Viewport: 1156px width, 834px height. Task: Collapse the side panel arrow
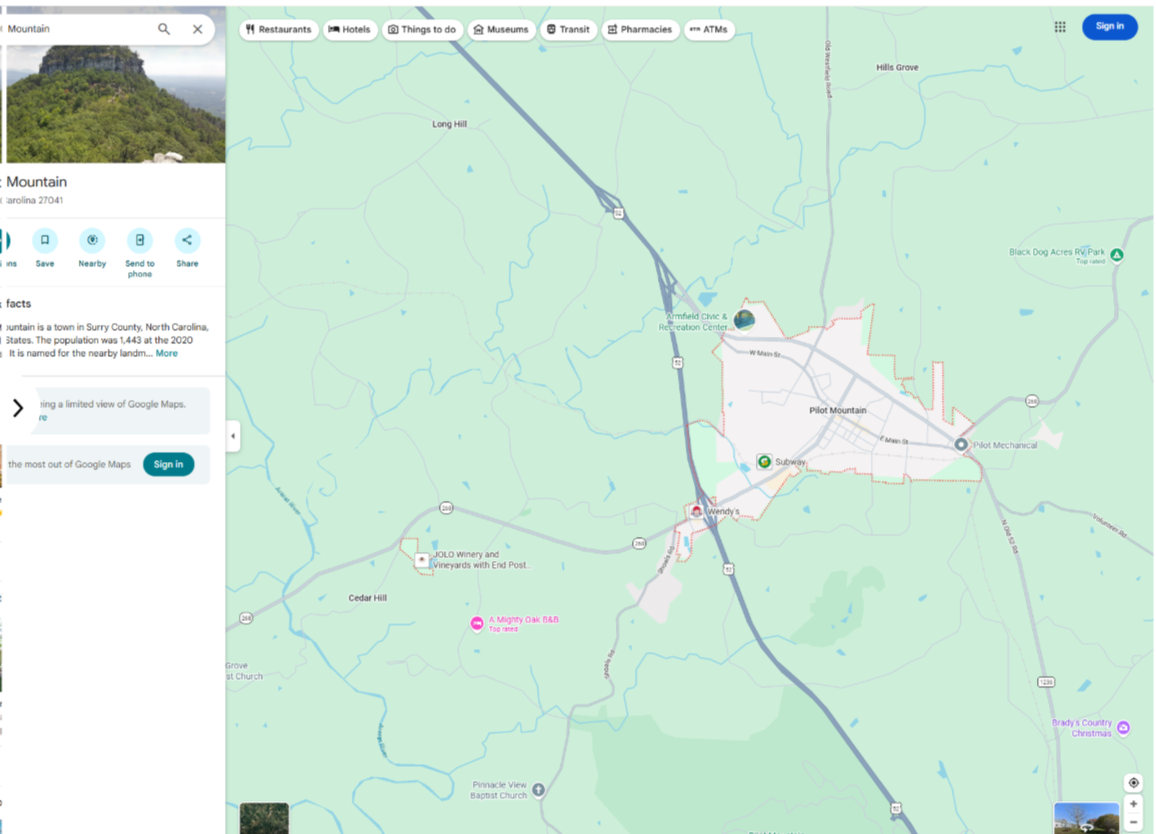(x=233, y=436)
